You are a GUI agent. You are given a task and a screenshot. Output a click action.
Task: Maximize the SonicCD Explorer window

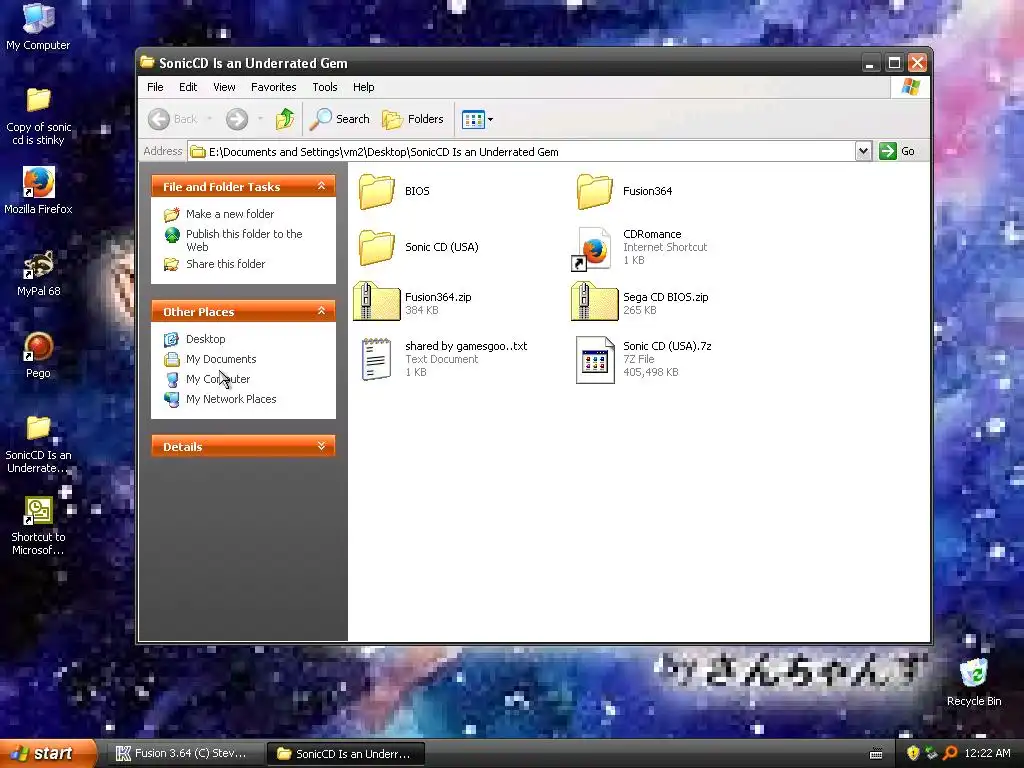pyautogui.click(x=894, y=63)
